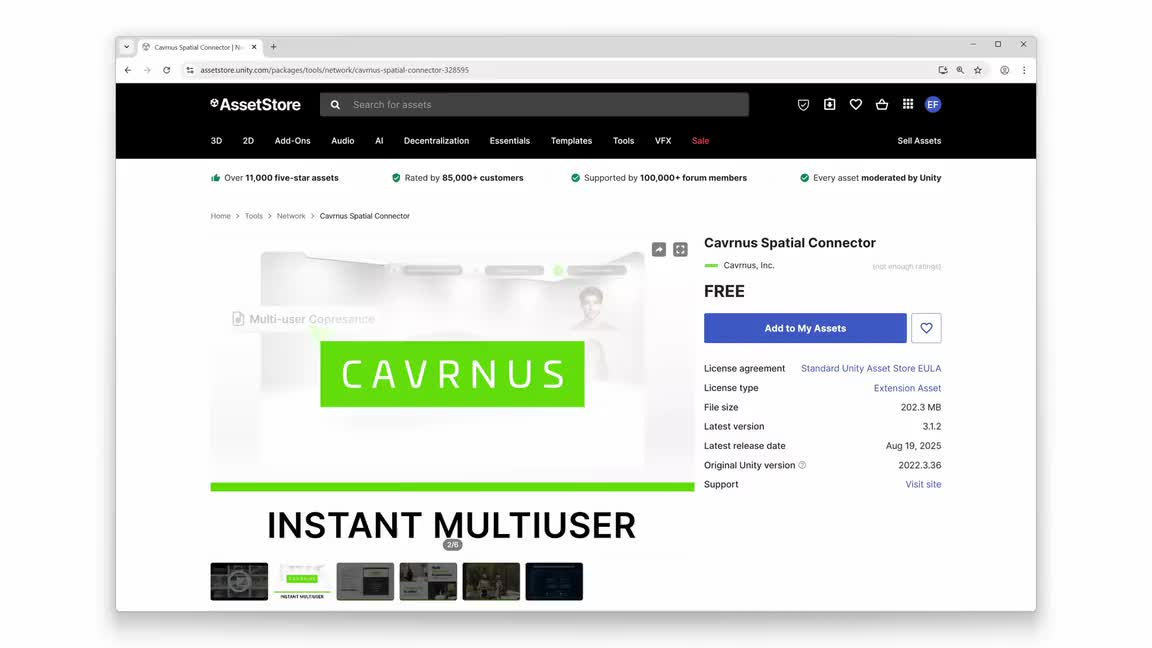Open the 2D category menu
This screenshot has height=648, width=1152.
pos(248,140)
